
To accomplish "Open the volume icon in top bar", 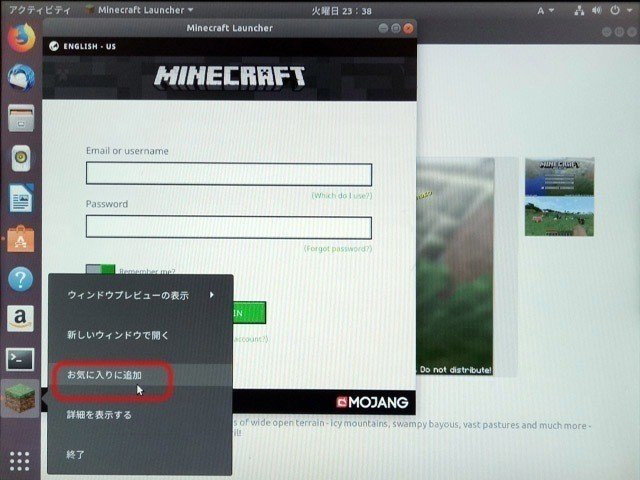I will [597, 11].
